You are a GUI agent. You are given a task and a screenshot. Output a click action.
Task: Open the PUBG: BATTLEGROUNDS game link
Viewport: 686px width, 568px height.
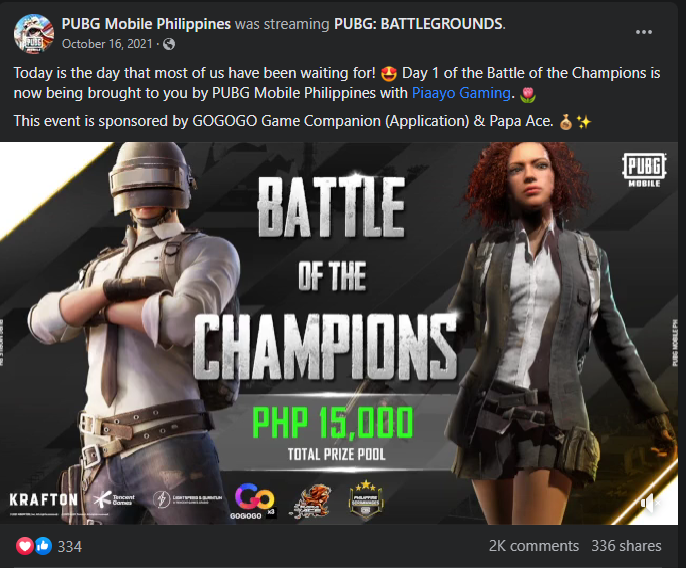coord(418,24)
